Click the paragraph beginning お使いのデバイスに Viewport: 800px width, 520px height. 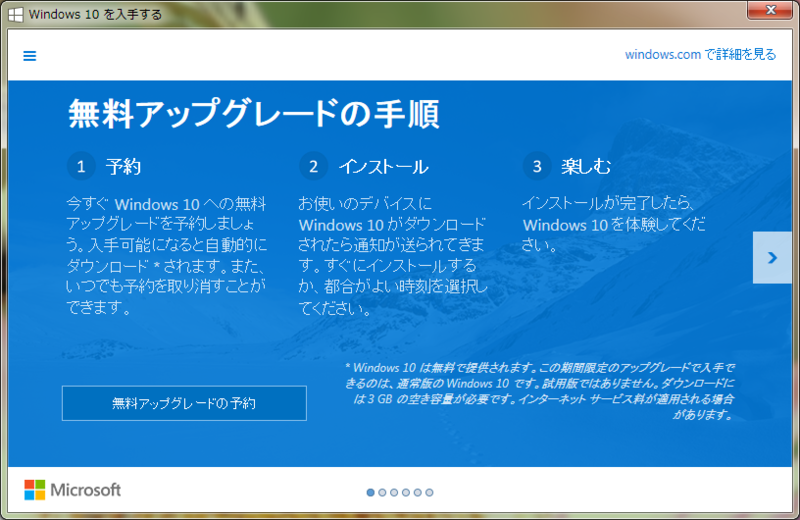click(x=392, y=256)
